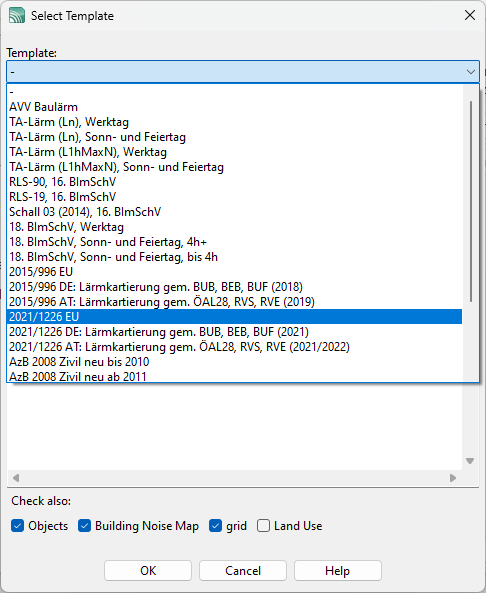Collapse the Template dropdown arrow

470,71
